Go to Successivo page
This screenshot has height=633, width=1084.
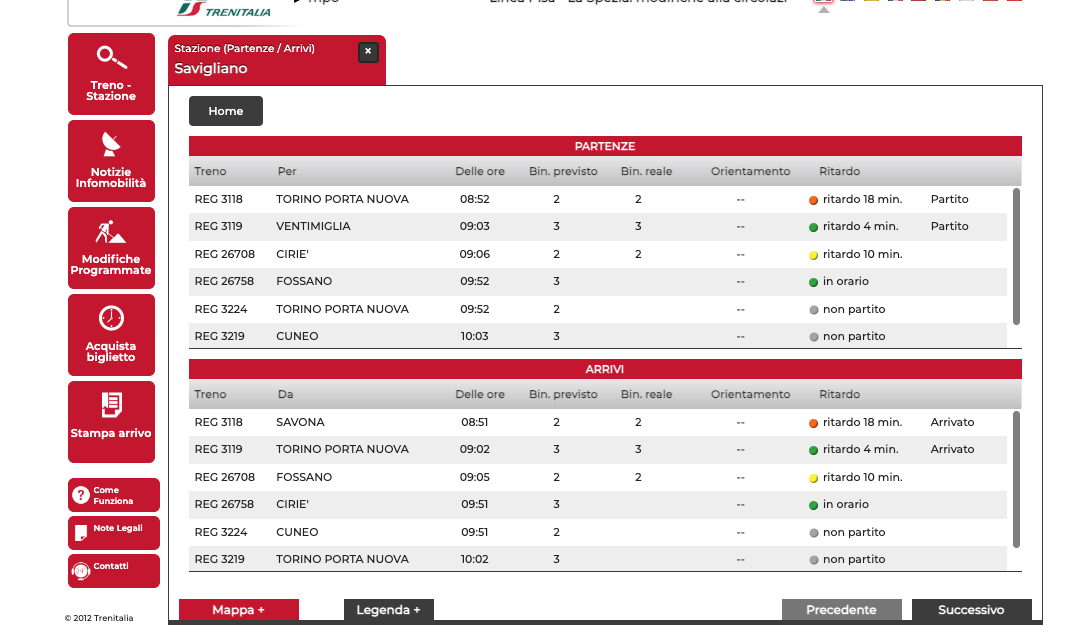click(970, 610)
